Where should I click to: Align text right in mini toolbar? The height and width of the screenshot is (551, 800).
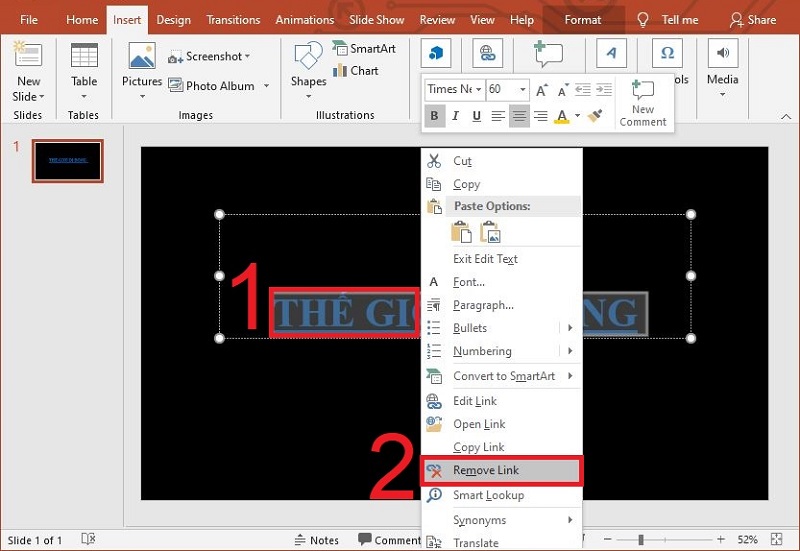540,116
